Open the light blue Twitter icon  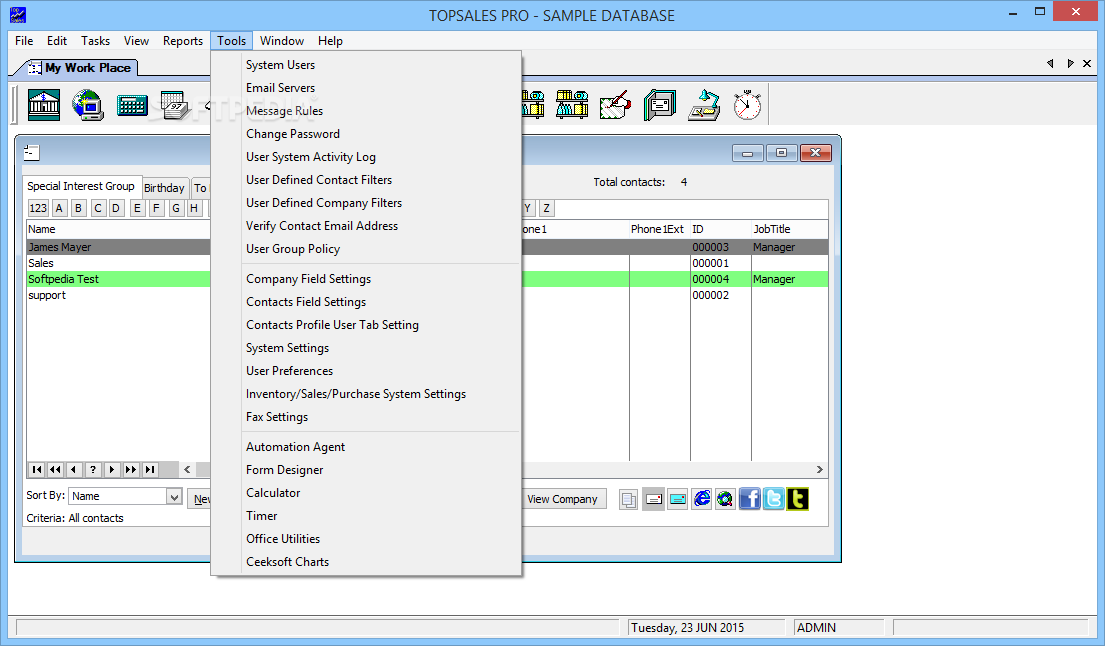773,499
